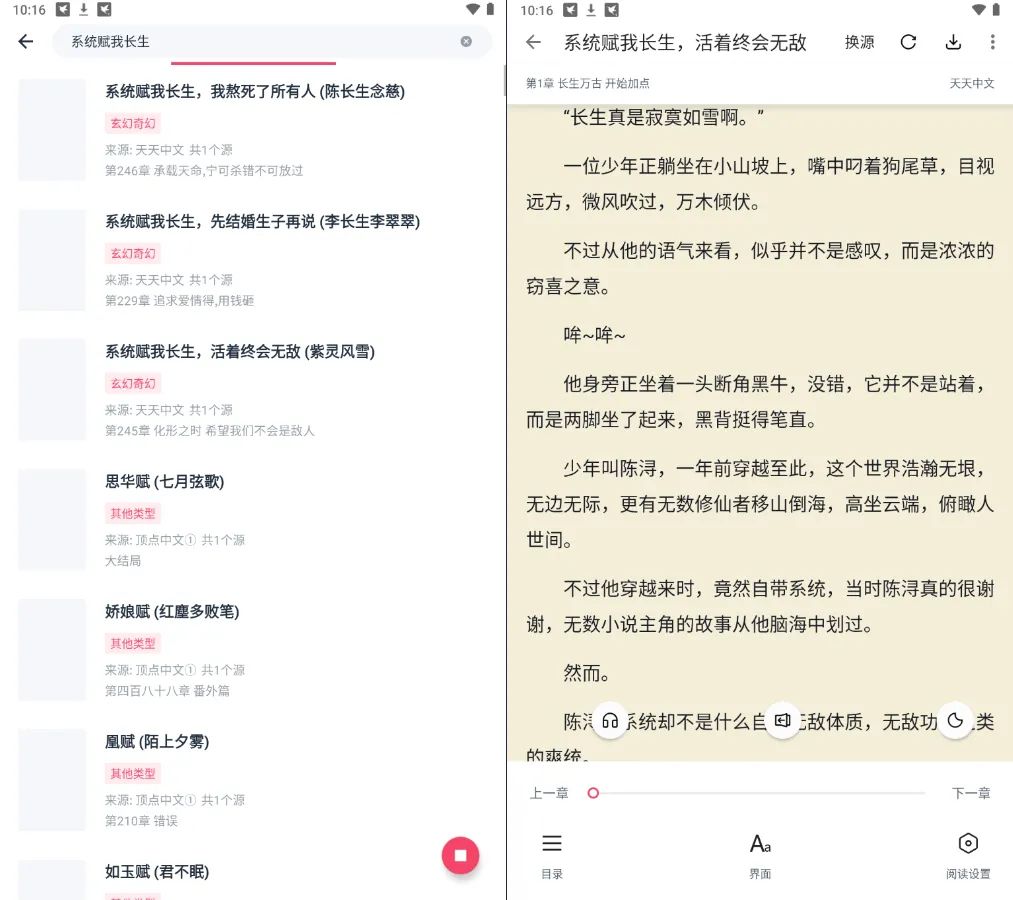Jump to next chapter (下一章)
This screenshot has width=1013, height=900.
click(971, 793)
